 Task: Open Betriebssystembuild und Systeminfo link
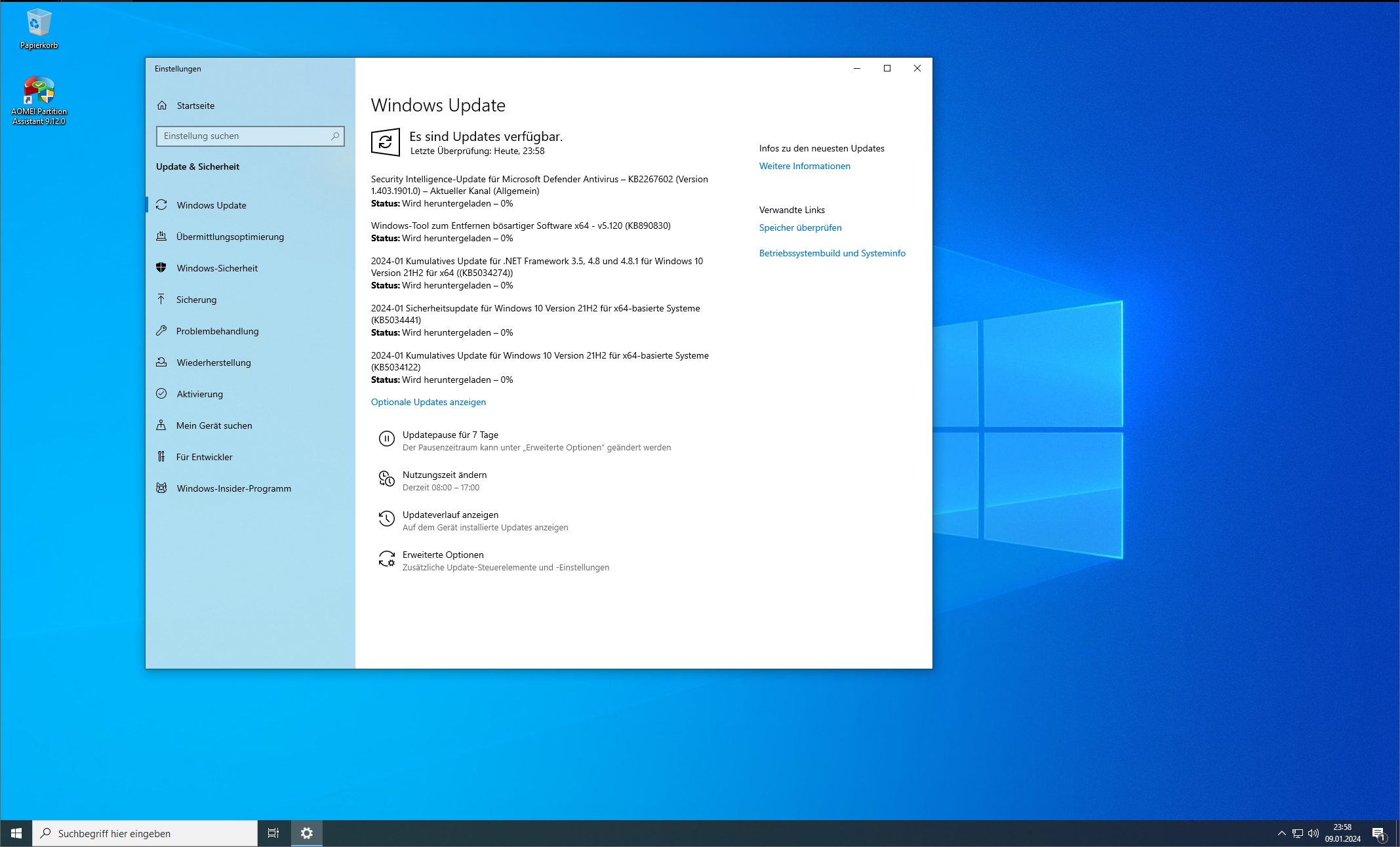pyautogui.click(x=832, y=254)
